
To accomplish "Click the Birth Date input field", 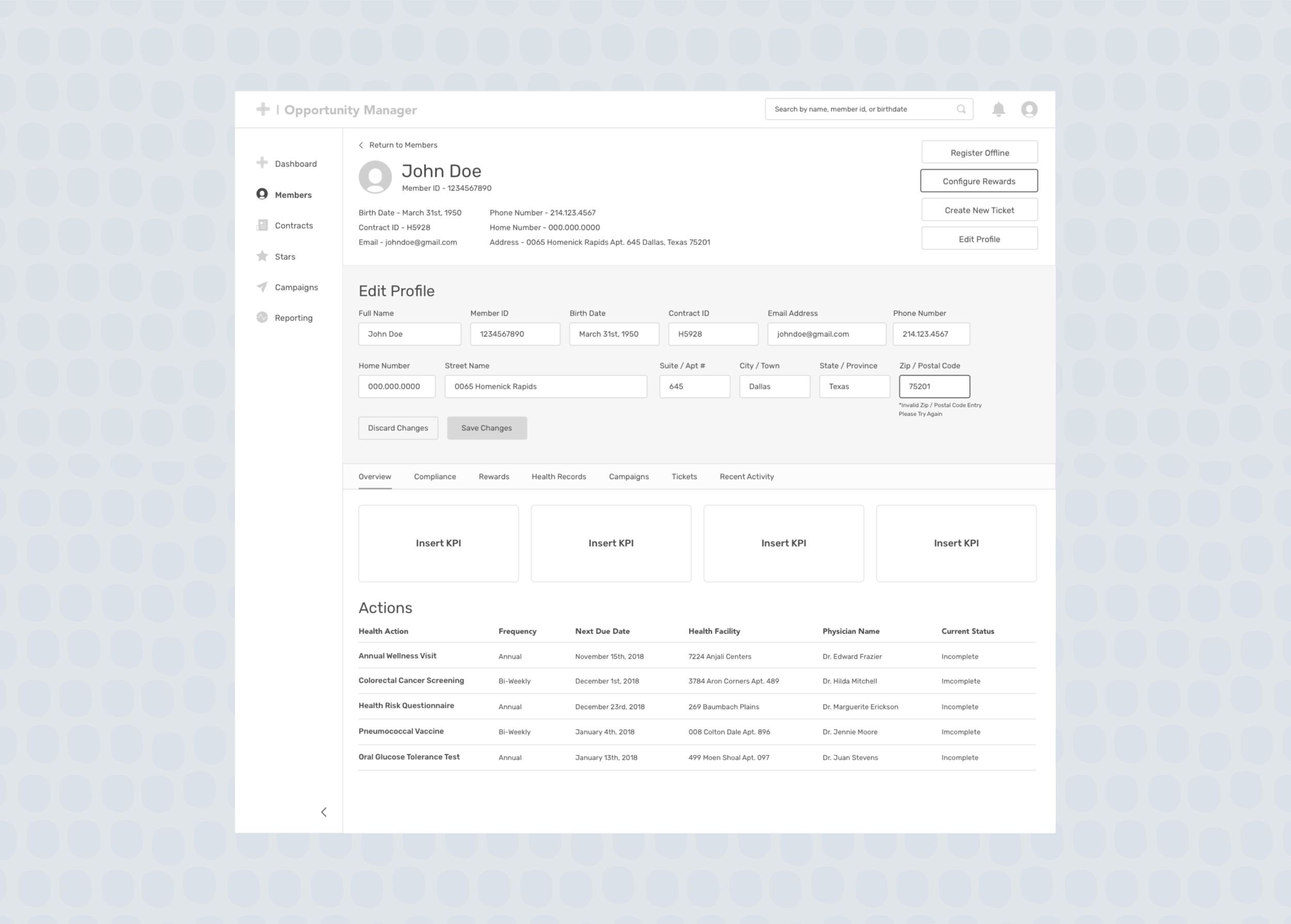I will pyautogui.click(x=614, y=334).
